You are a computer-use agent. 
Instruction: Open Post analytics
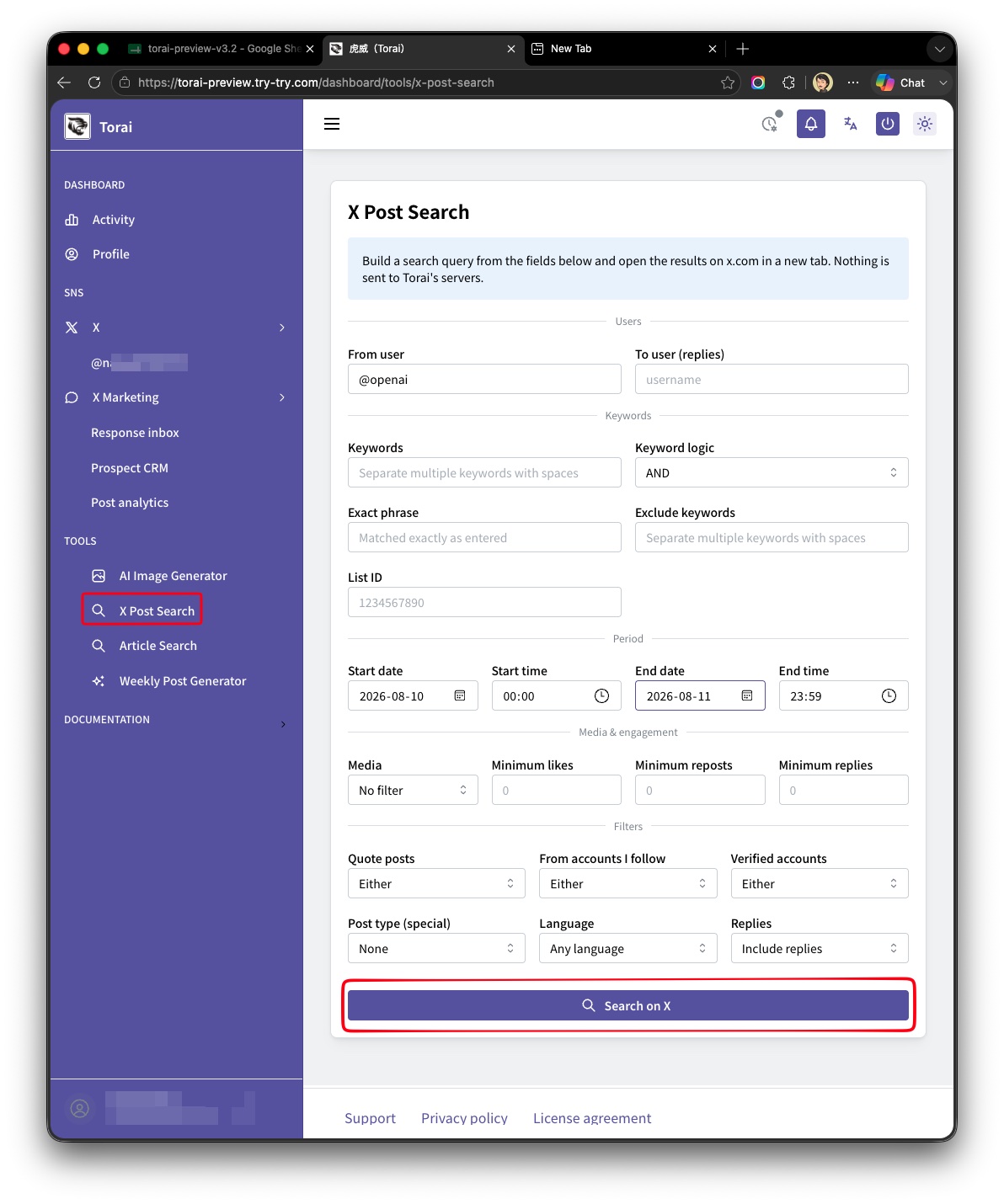pos(130,503)
